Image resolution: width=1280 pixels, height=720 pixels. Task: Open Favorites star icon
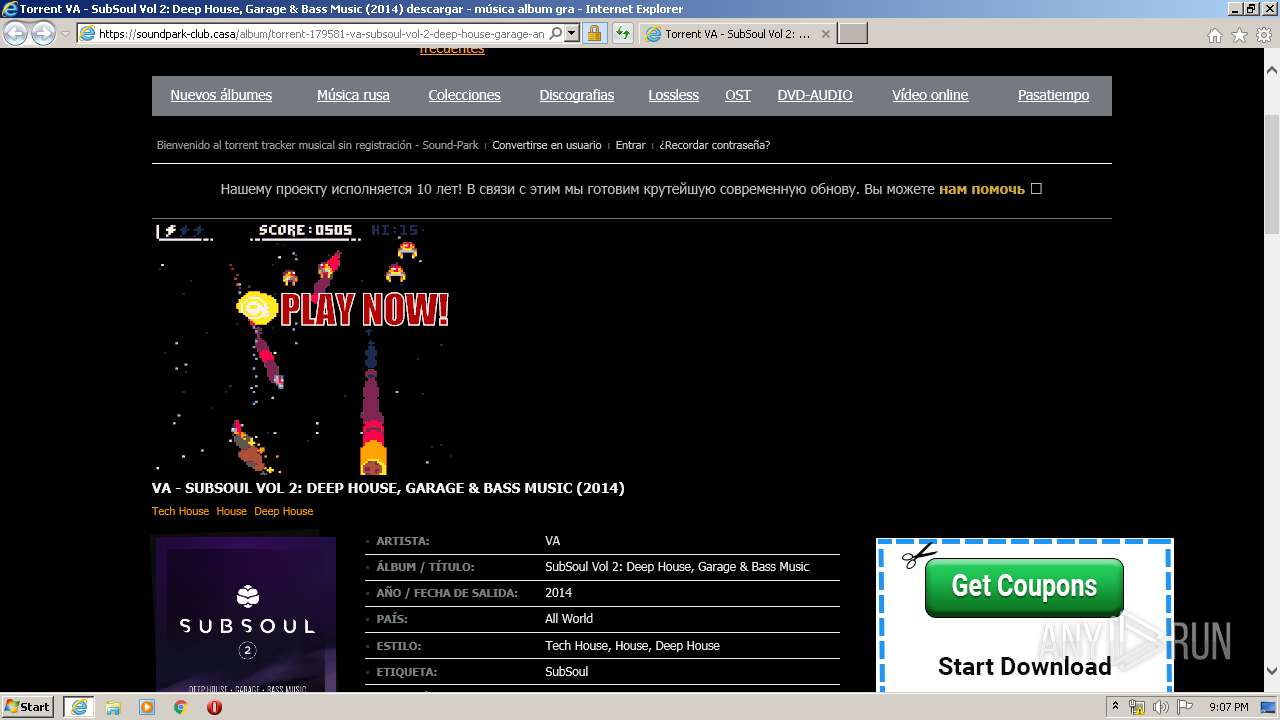(1239, 35)
